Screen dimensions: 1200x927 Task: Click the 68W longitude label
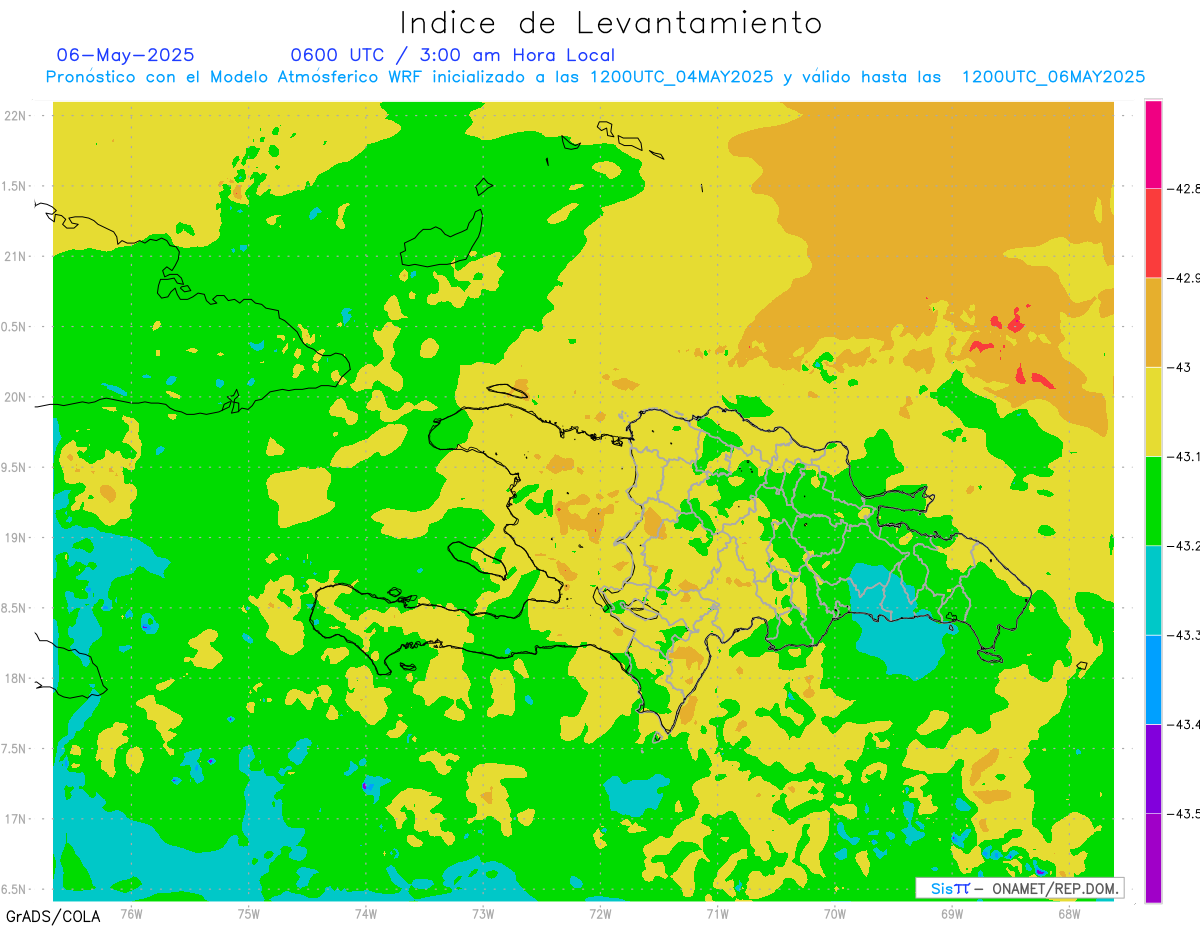click(1069, 913)
